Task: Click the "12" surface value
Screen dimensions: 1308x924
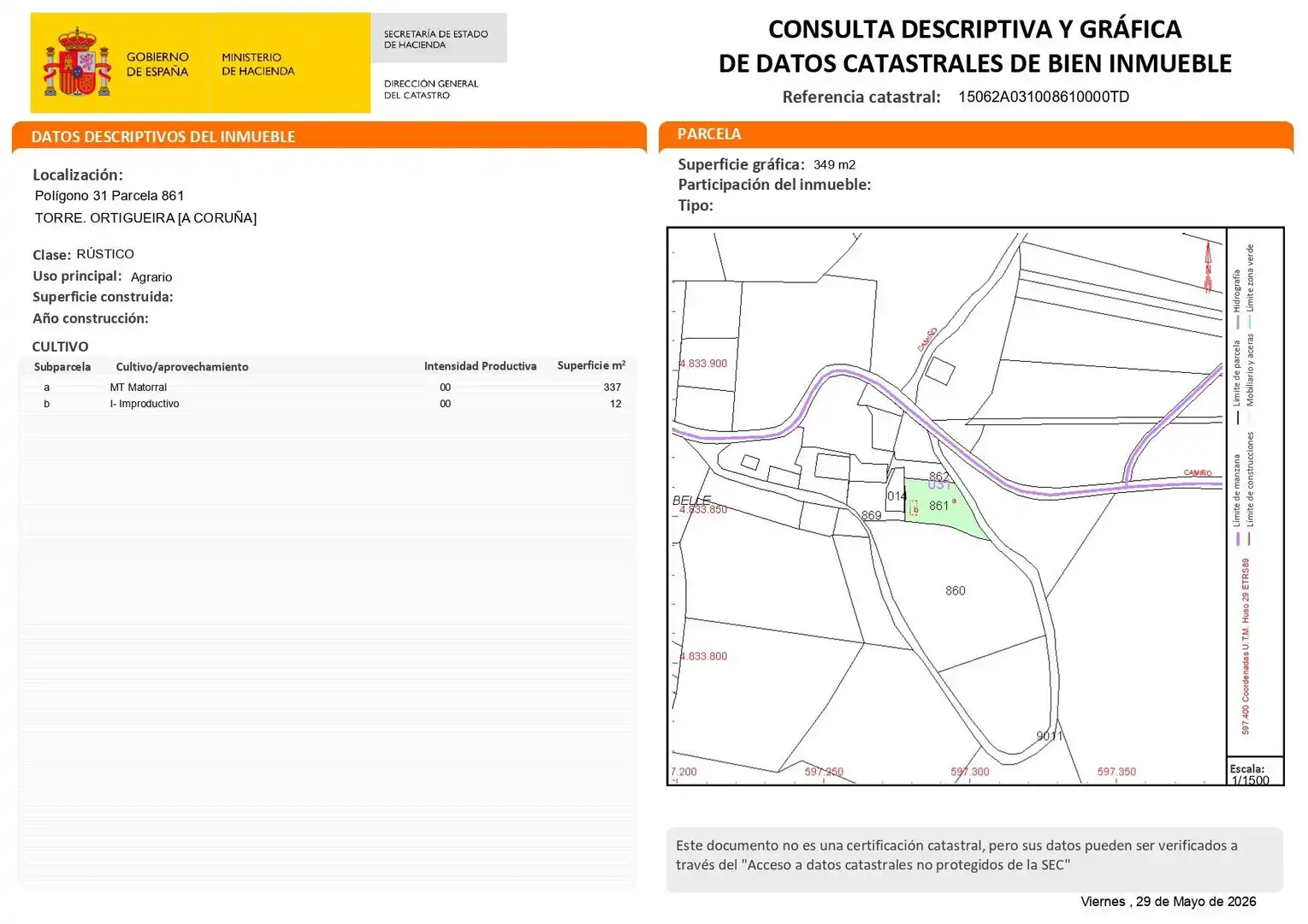Action: tap(616, 404)
